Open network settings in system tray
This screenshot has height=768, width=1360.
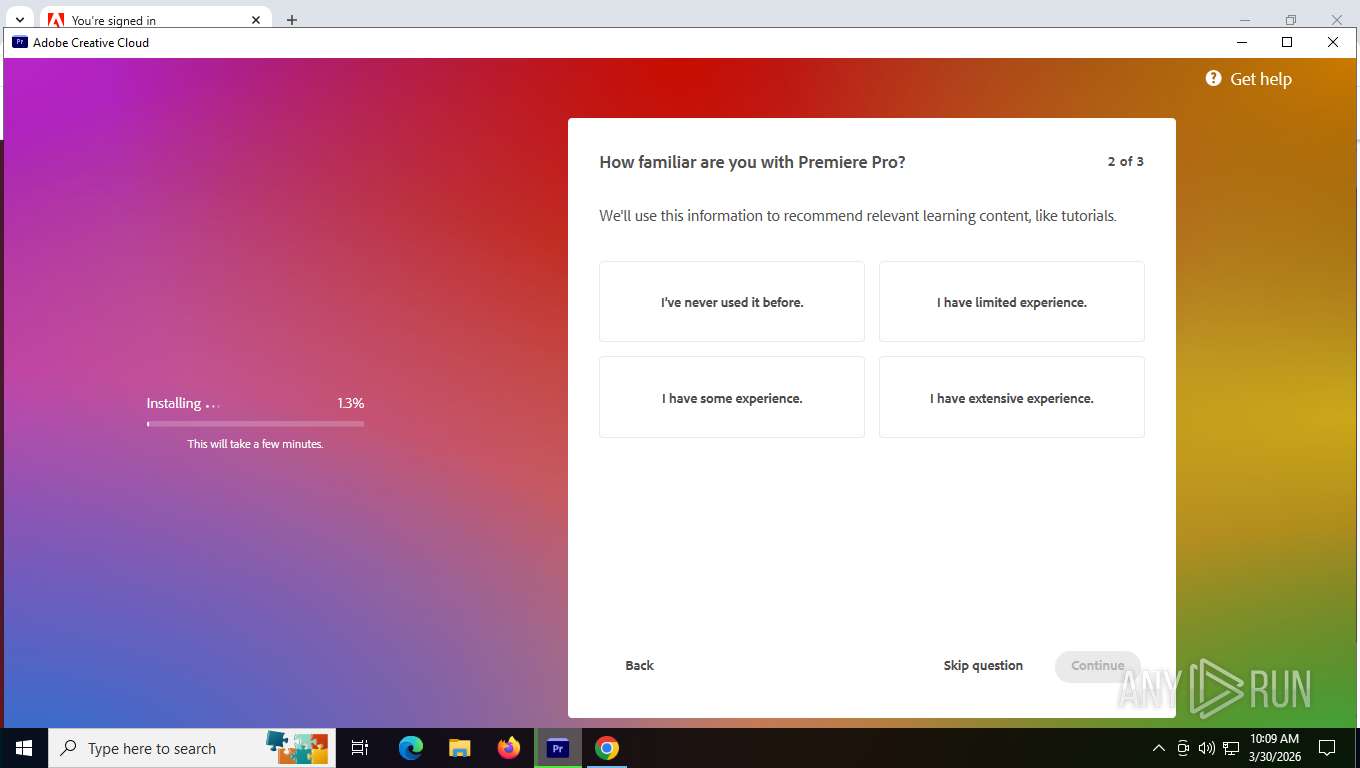coord(1231,748)
